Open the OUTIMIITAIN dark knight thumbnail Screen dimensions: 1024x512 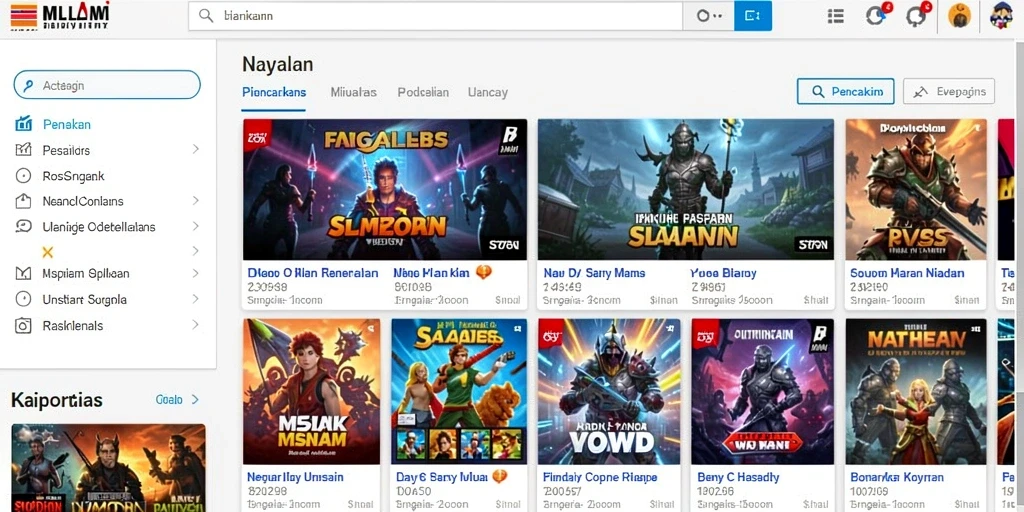coord(762,391)
